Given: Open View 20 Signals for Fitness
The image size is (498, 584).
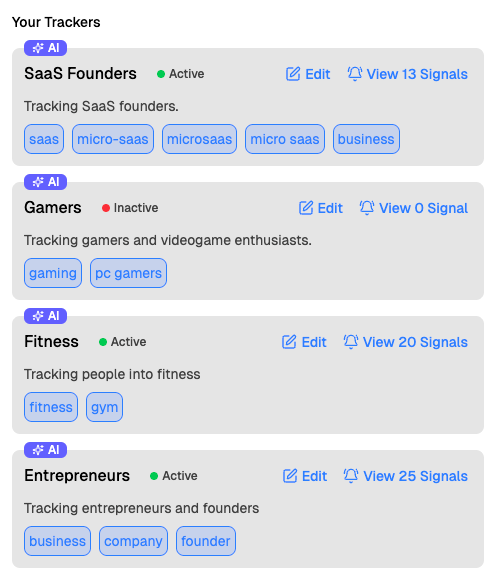Looking at the screenshot, I should coord(406,342).
